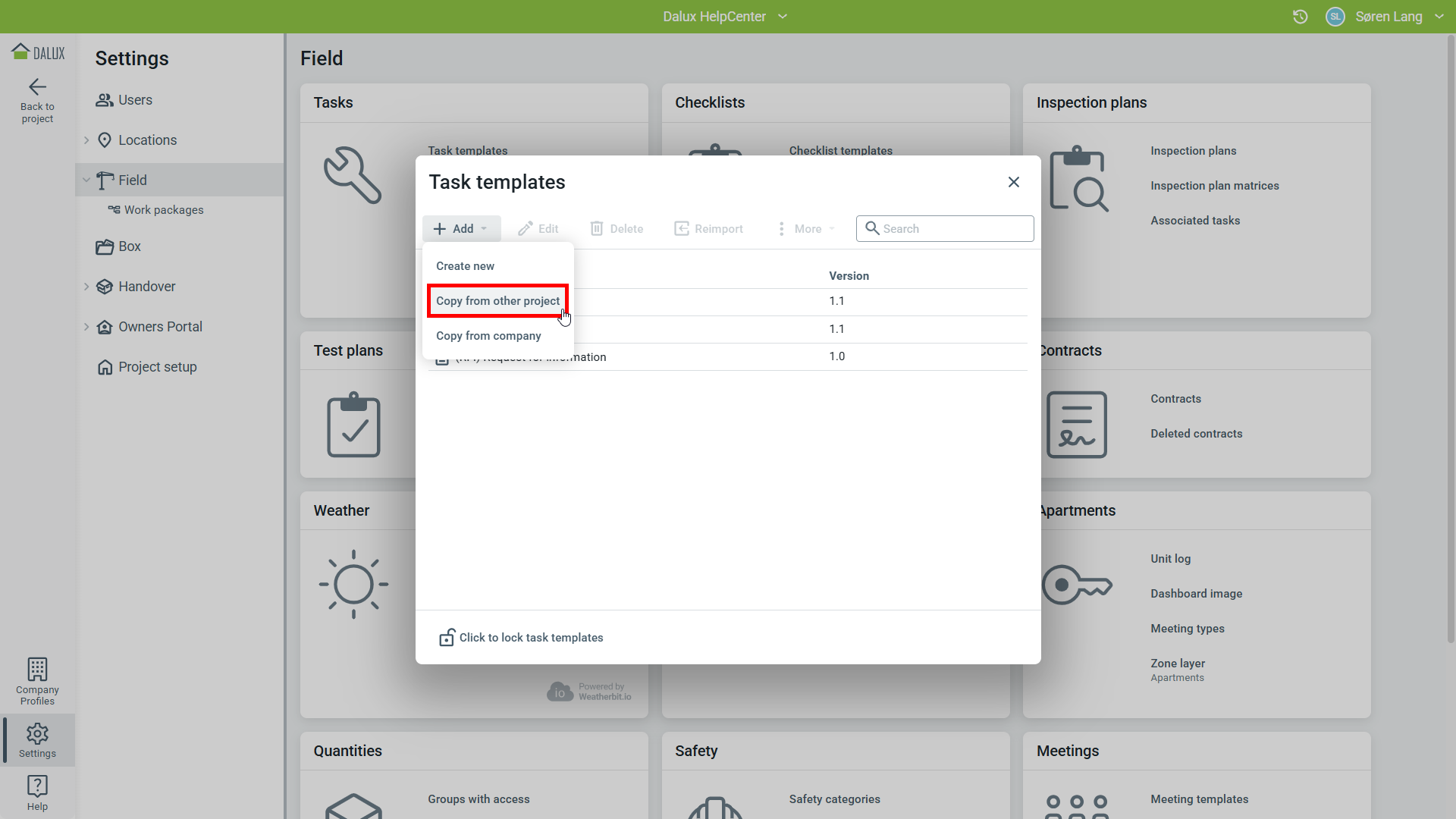The image size is (1456, 819).
Task: Close the Task templates dialog
Action: [x=1013, y=182]
